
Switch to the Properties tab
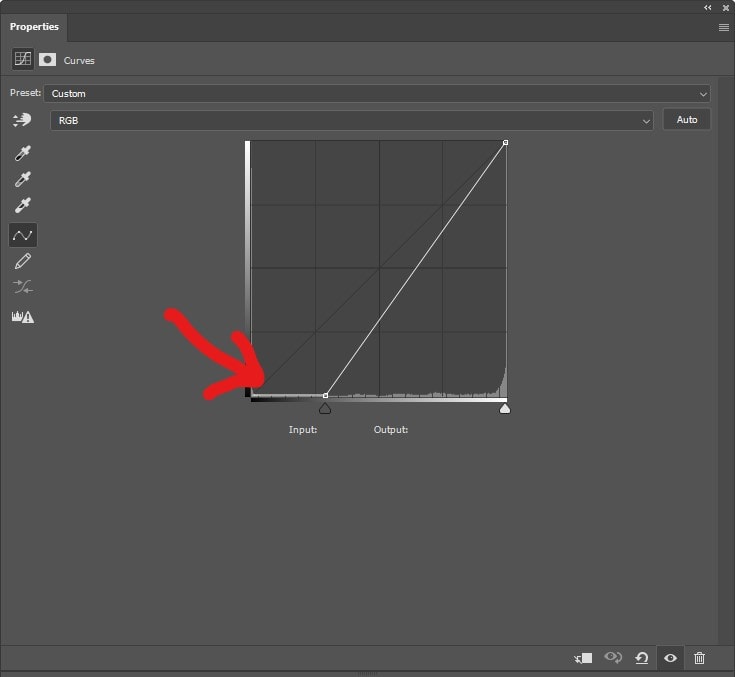click(34, 27)
